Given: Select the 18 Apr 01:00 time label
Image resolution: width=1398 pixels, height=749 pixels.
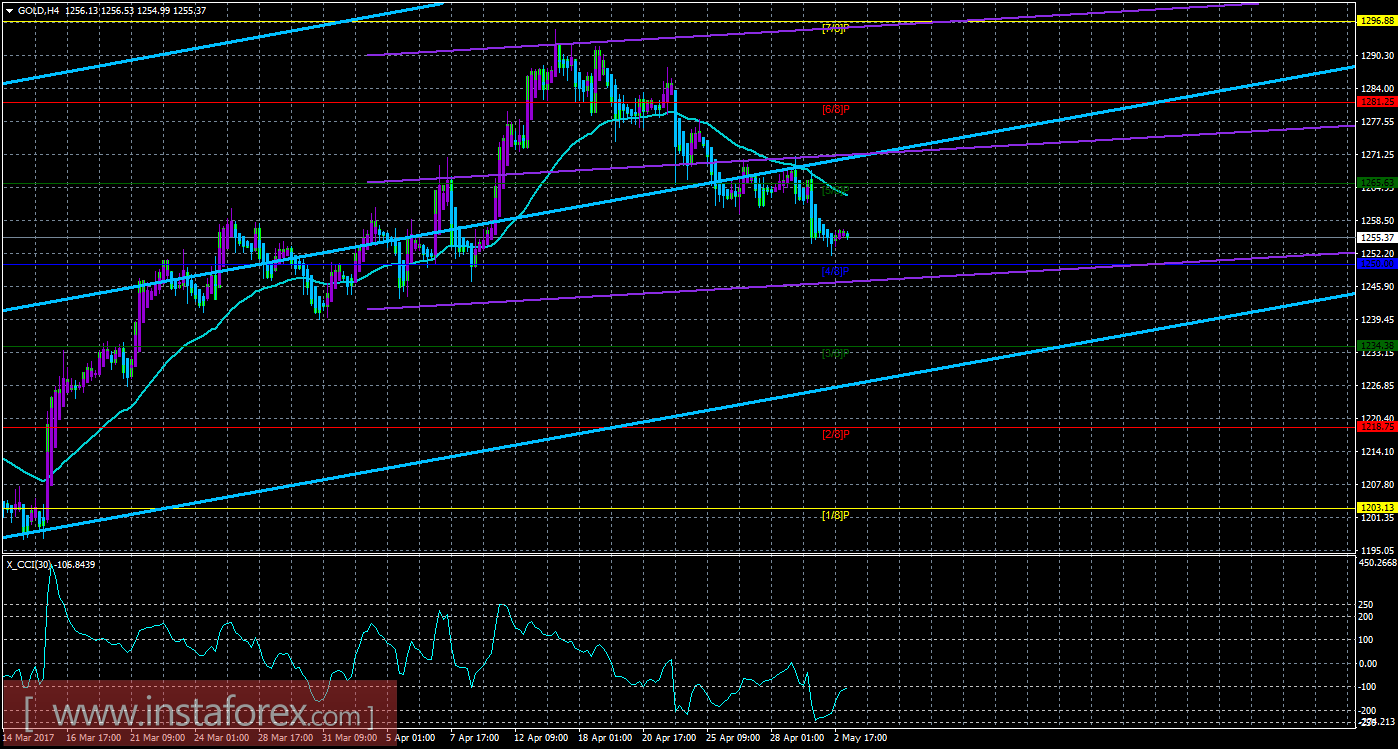Looking at the screenshot, I should click(x=606, y=738).
